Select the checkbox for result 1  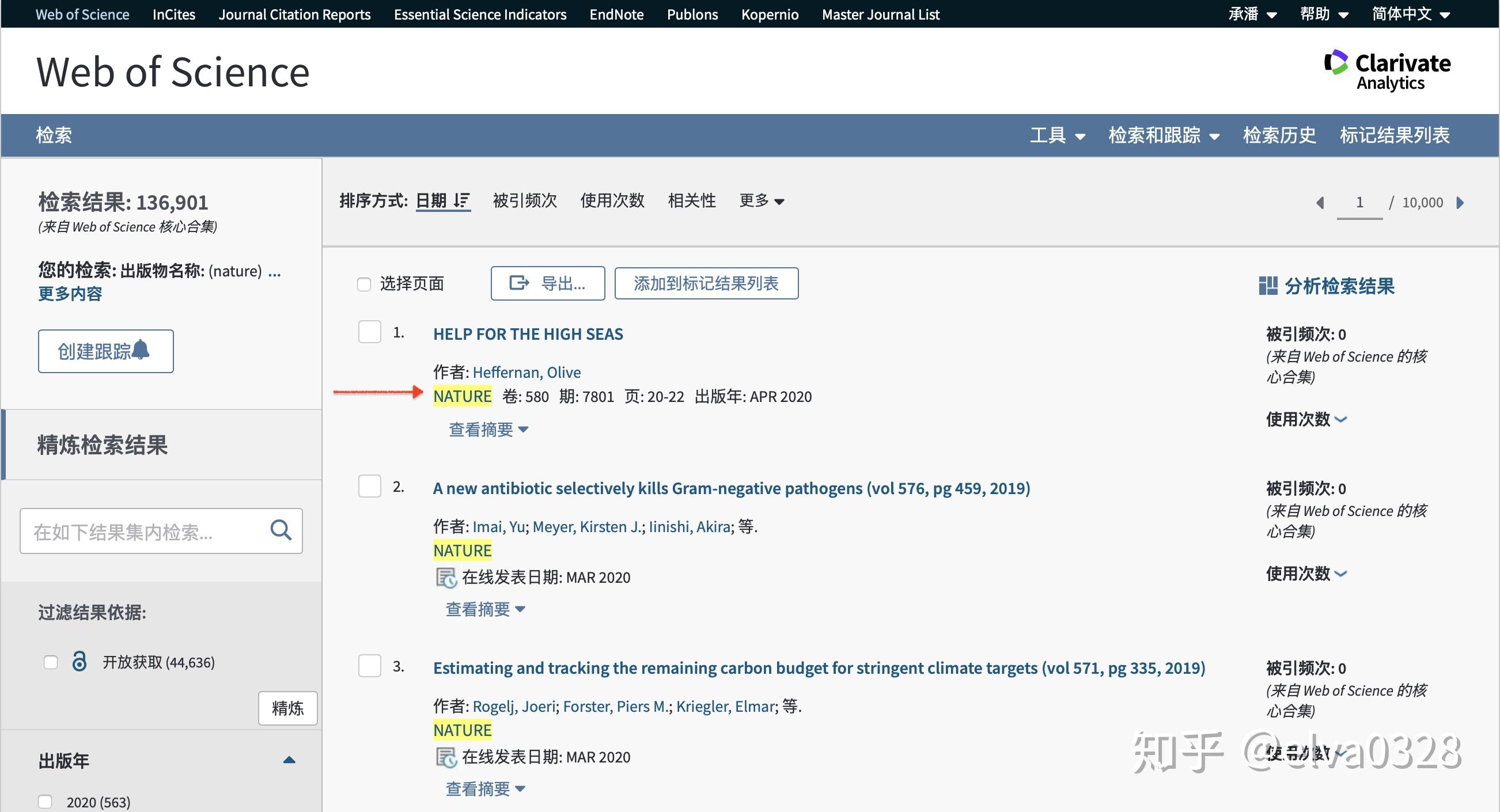[369, 332]
